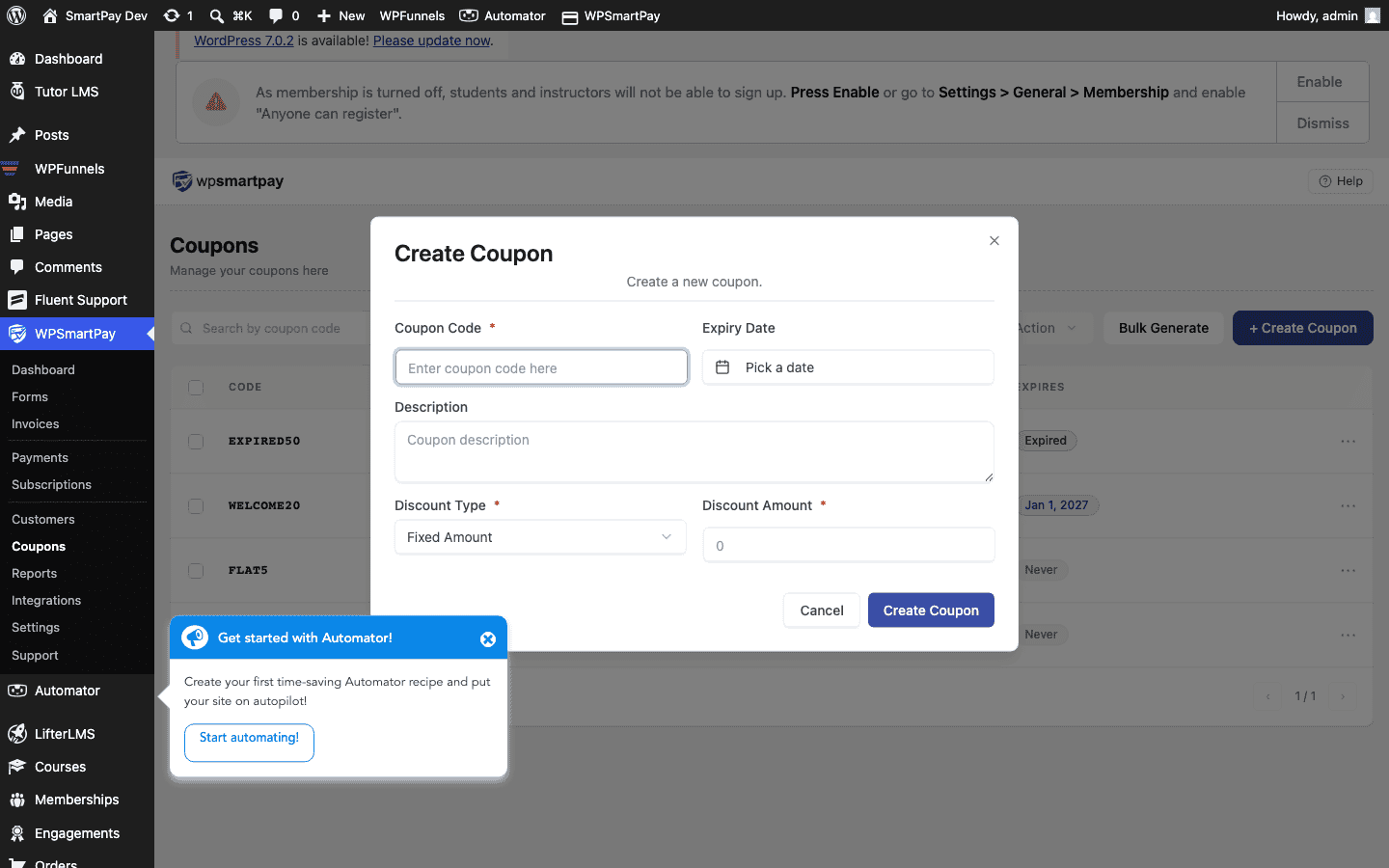This screenshot has width=1389, height=868.
Task: Open the Expiry Date picker
Action: pos(848,367)
